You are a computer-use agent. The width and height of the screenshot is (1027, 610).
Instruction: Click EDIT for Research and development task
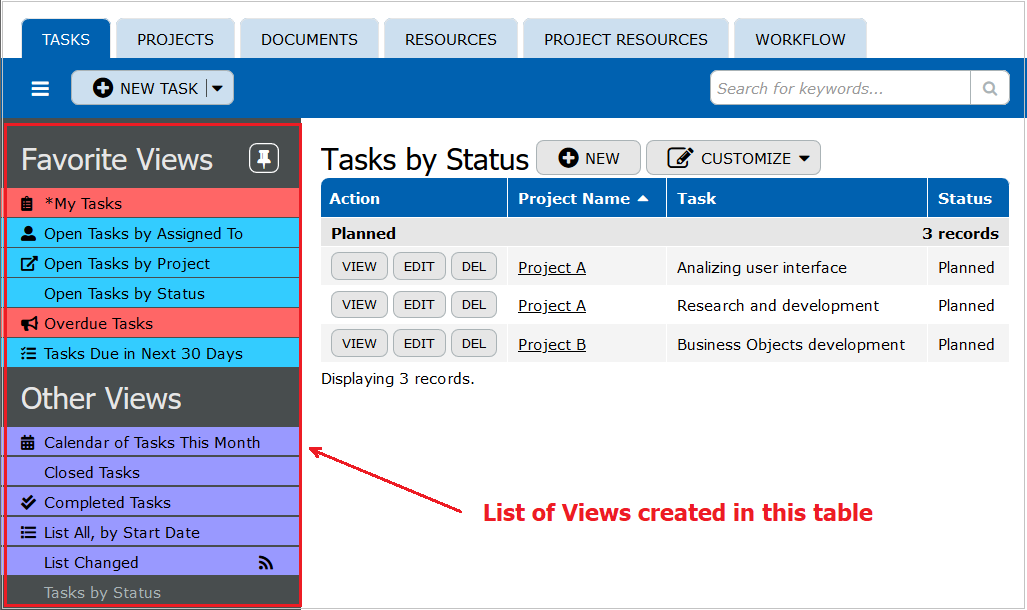419,305
